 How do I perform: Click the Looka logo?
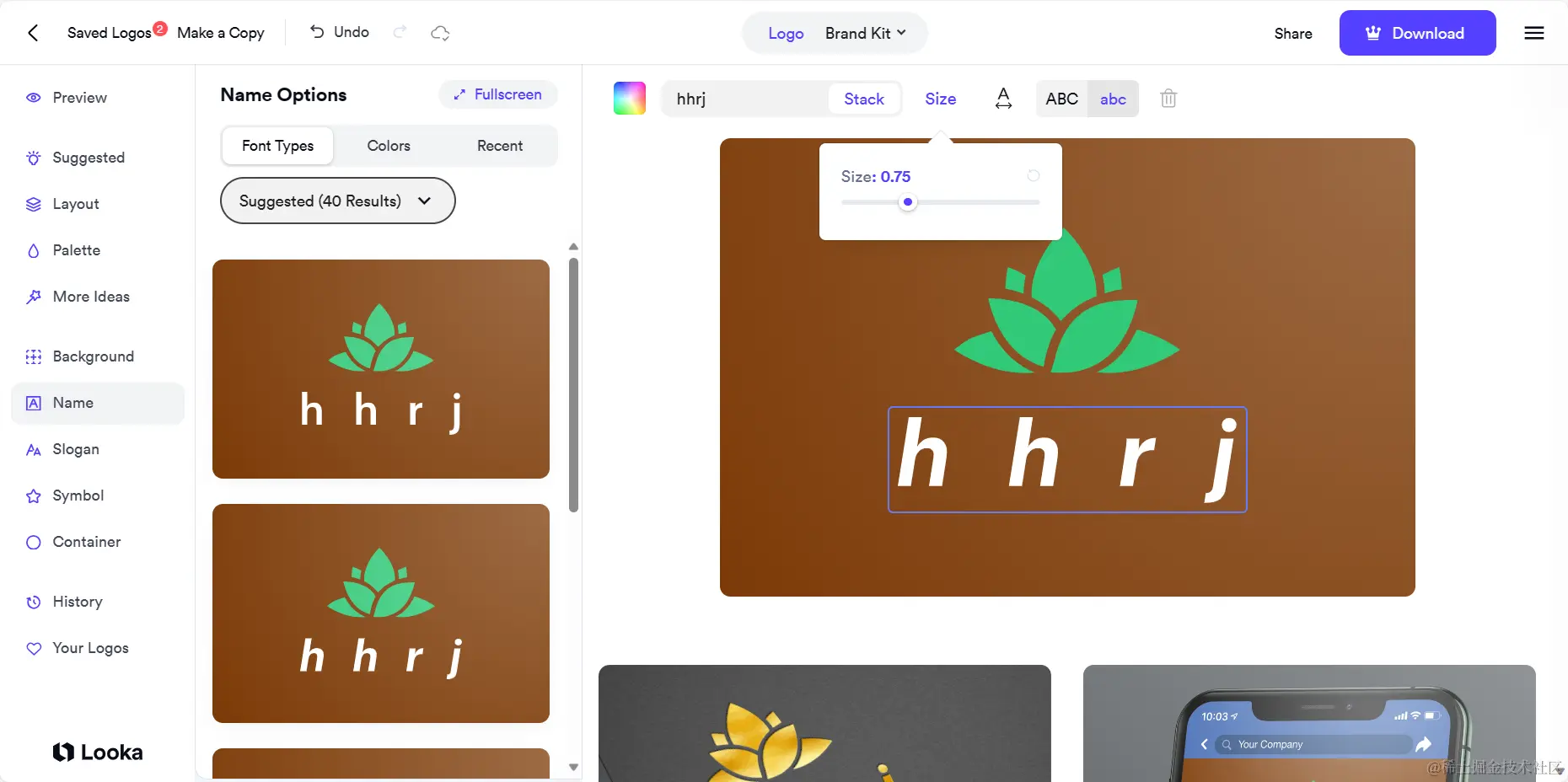pyautogui.click(x=98, y=752)
